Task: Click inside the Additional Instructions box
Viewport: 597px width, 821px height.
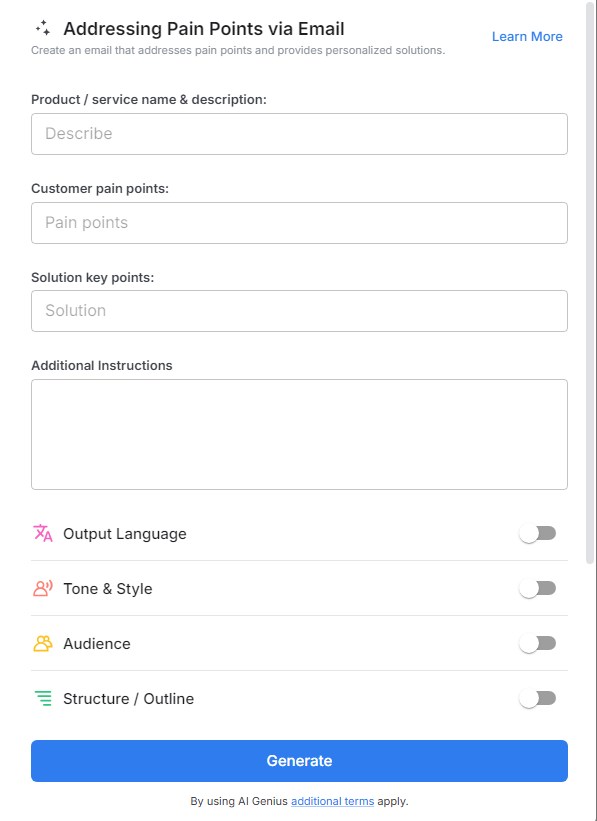Action: tap(299, 433)
